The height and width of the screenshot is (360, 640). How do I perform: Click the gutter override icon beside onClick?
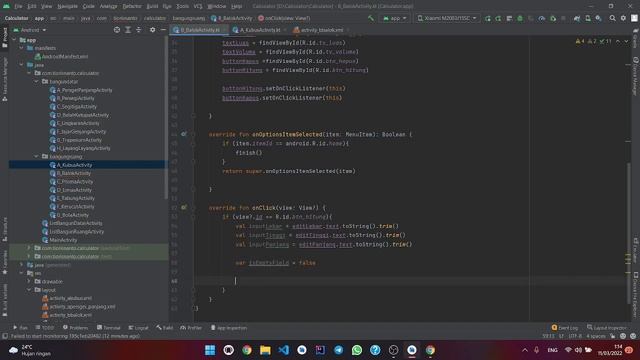(184, 207)
